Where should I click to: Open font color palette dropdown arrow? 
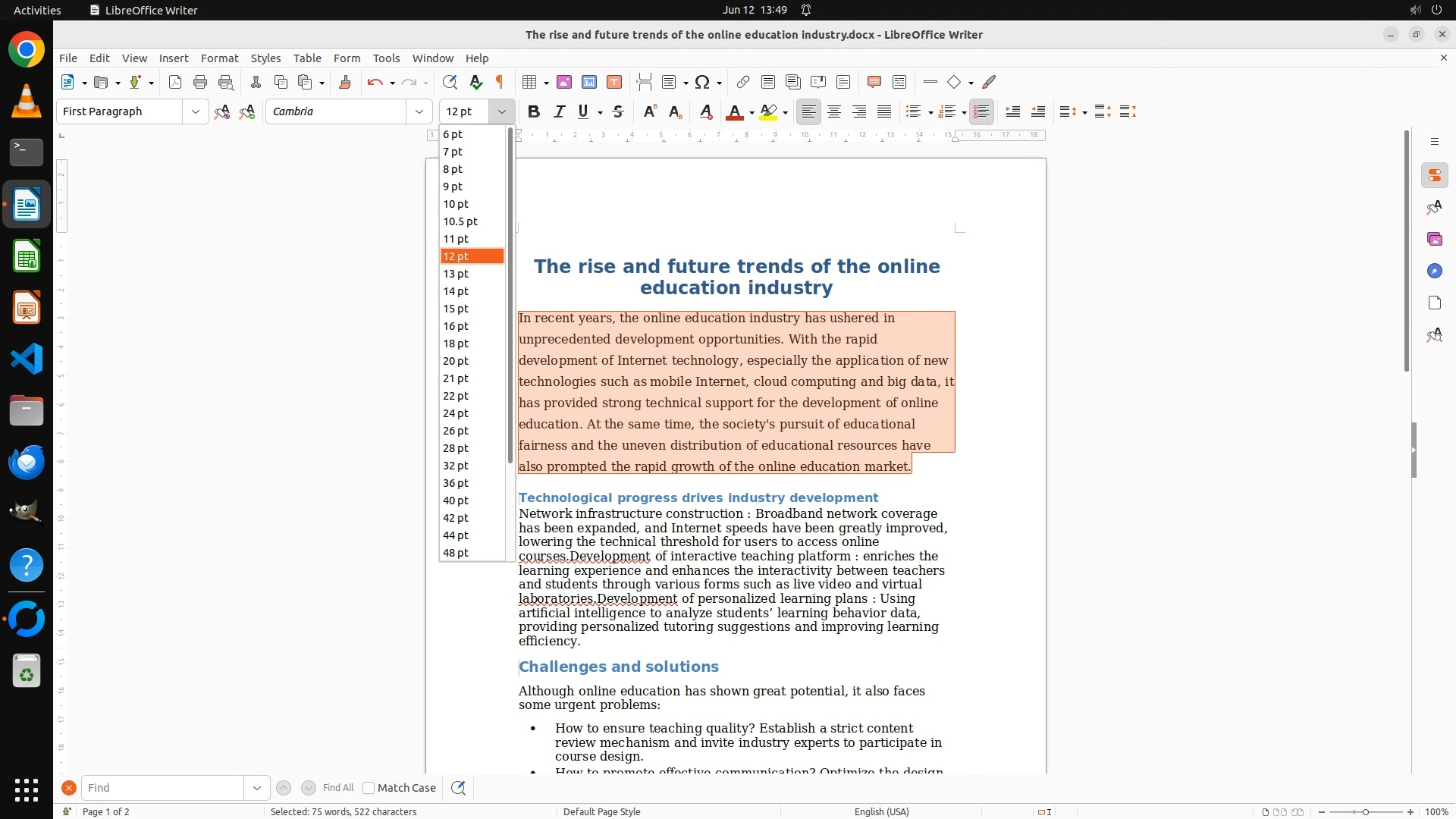pyautogui.click(x=752, y=113)
